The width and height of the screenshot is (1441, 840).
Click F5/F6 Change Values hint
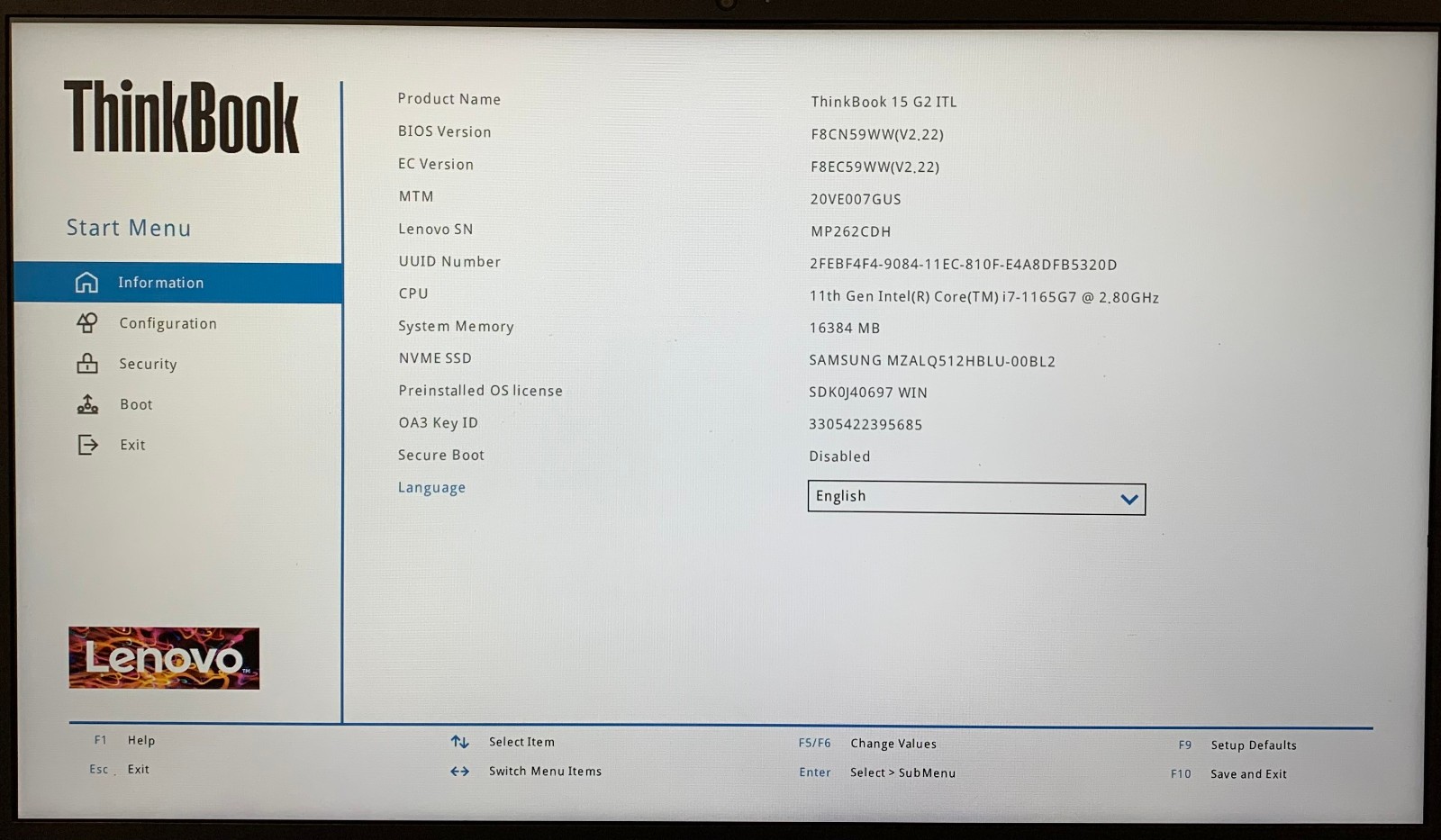click(x=867, y=744)
